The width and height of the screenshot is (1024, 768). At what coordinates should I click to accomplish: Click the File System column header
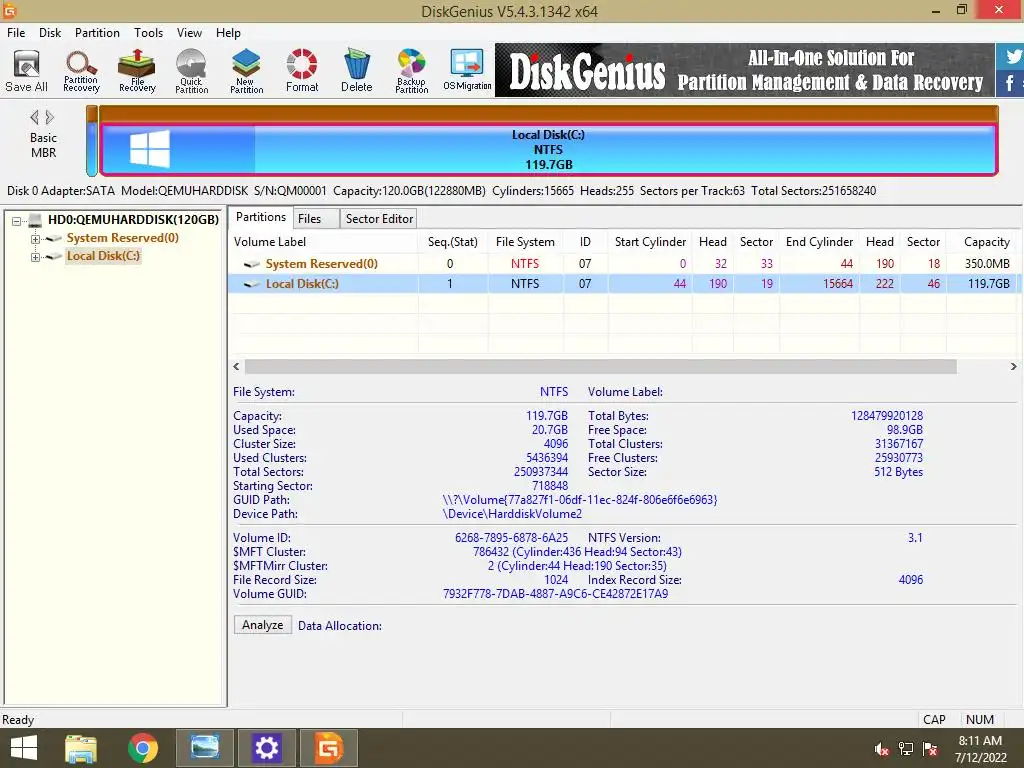(525, 242)
